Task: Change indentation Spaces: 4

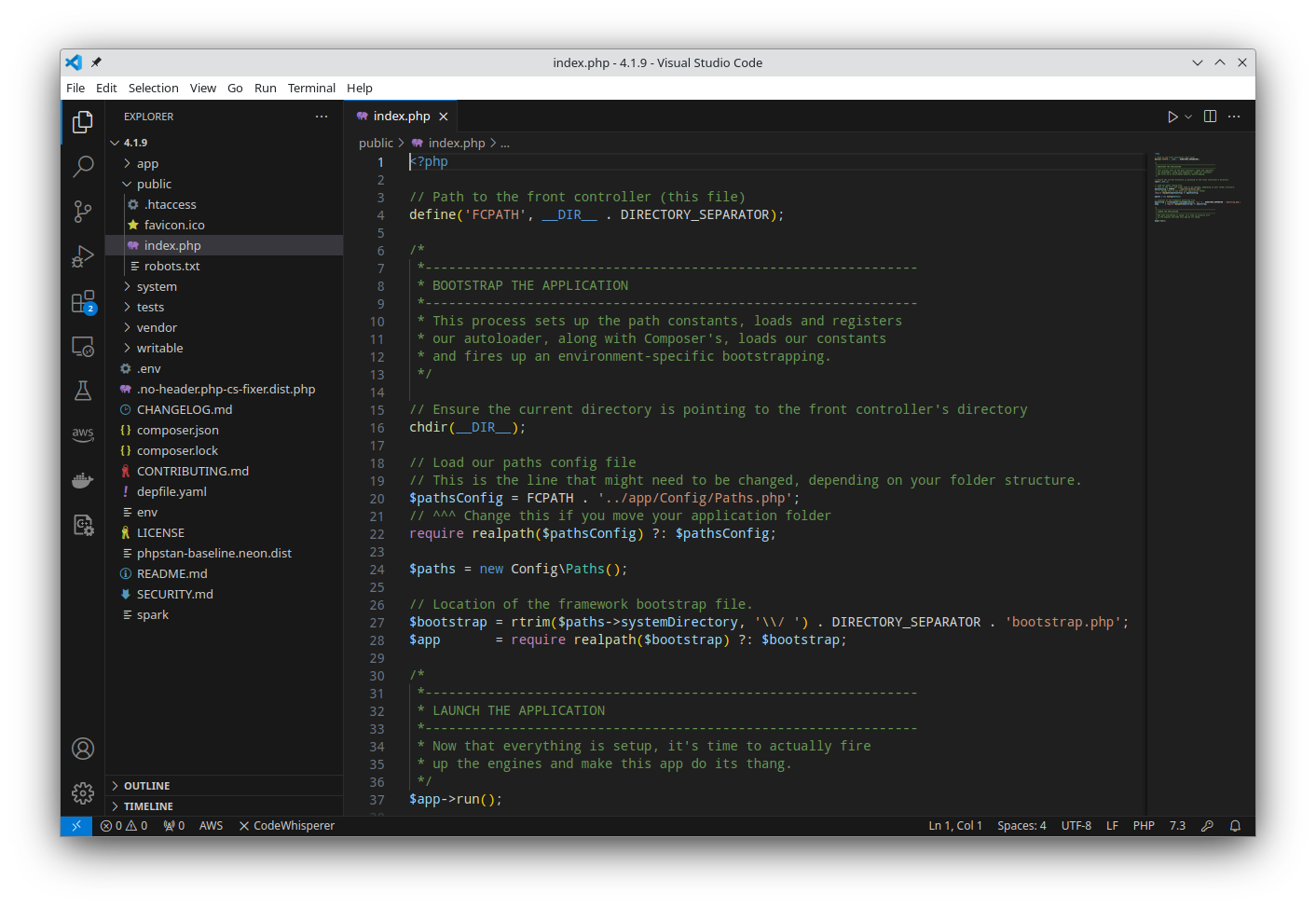Action: [x=1021, y=826]
